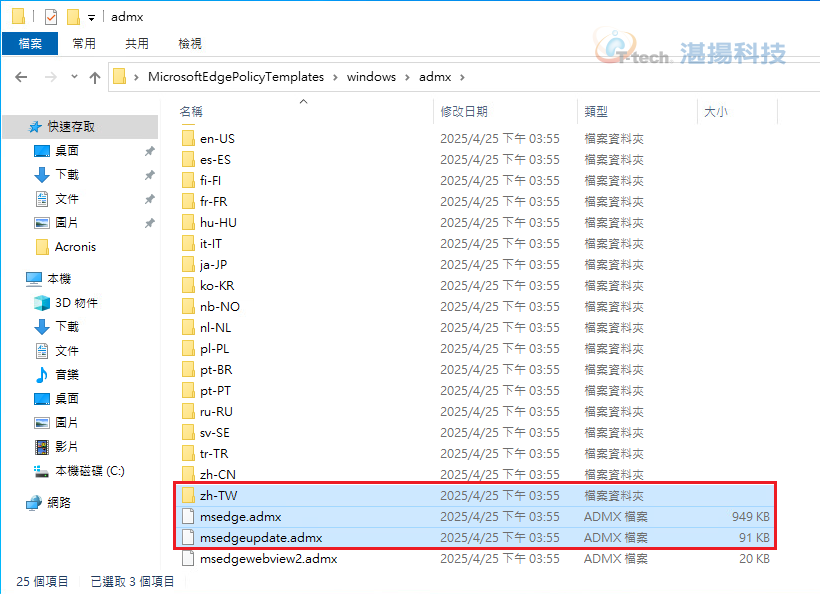Viewport: 820px width, 594px height.
Task: Select the zh-TW folder icon
Action: pos(188,495)
